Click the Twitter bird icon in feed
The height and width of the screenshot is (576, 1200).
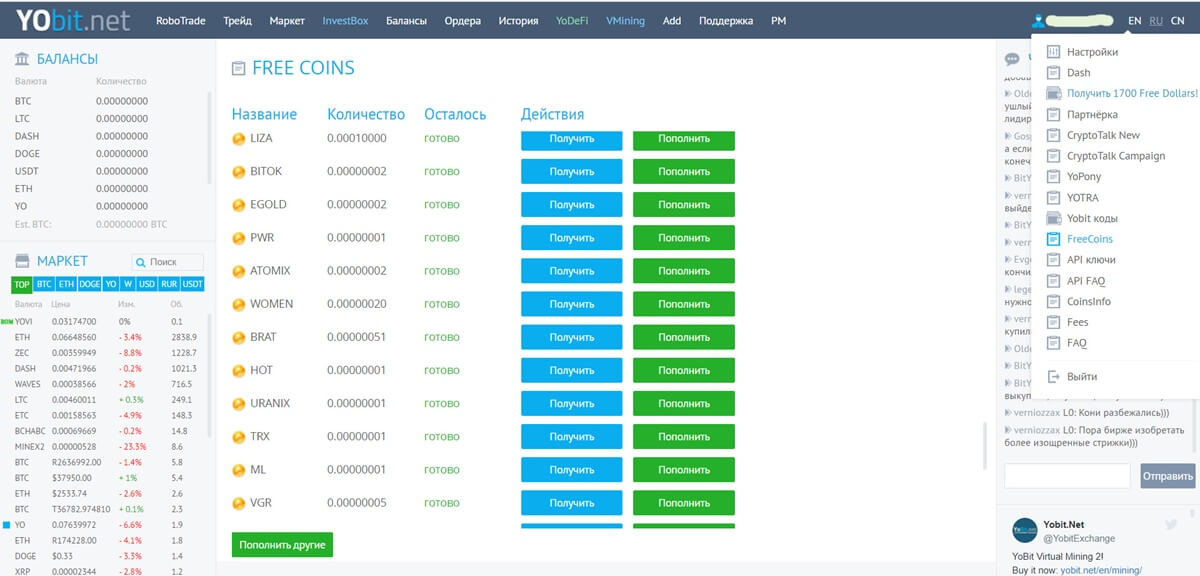(1171, 524)
